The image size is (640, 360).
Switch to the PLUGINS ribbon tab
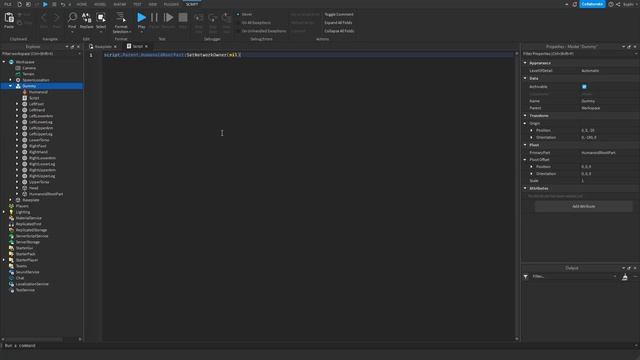pyautogui.click(x=171, y=4)
